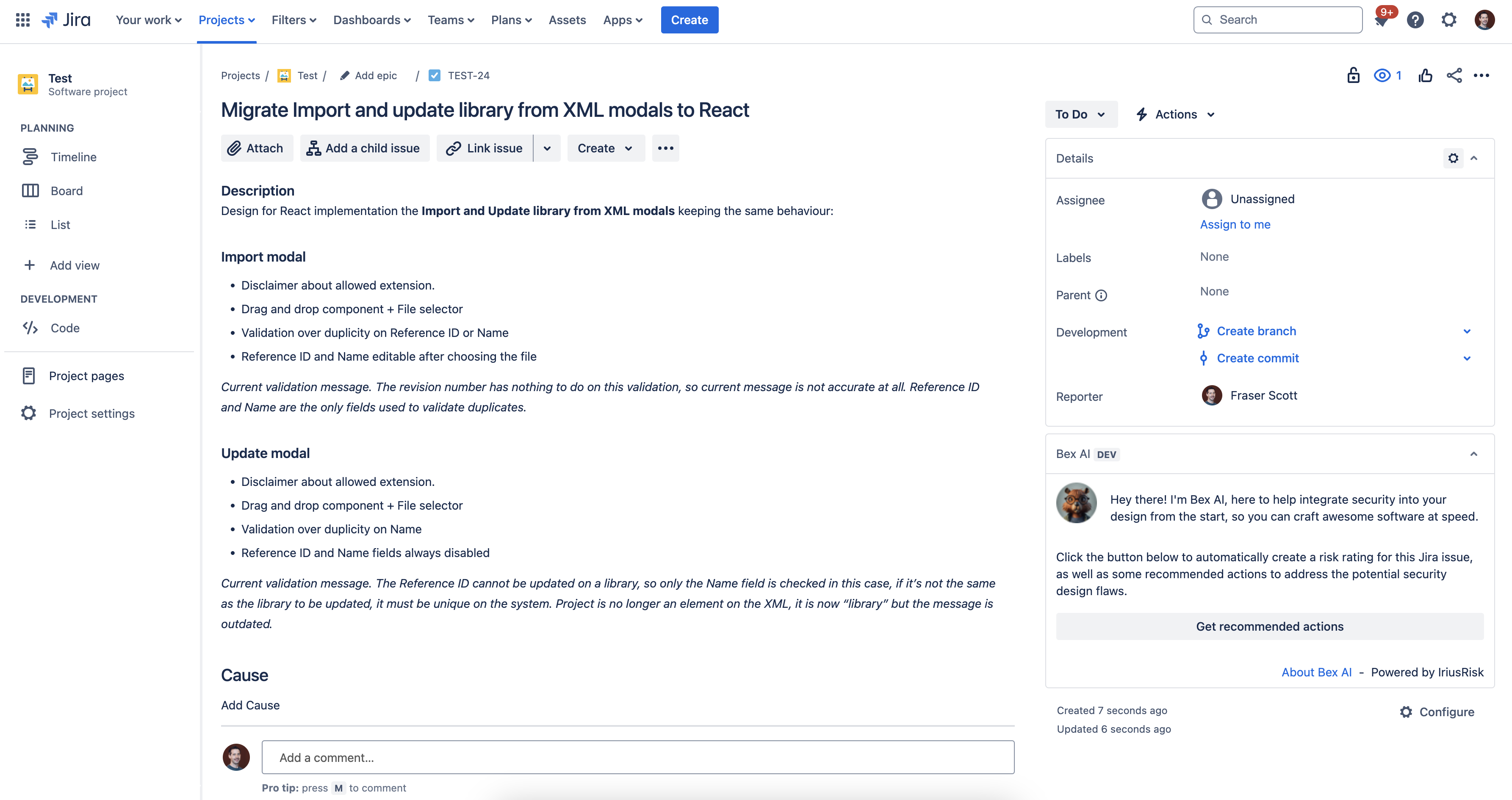
Task: Open the Filters menu
Action: pyautogui.click(x=294, y=20)
